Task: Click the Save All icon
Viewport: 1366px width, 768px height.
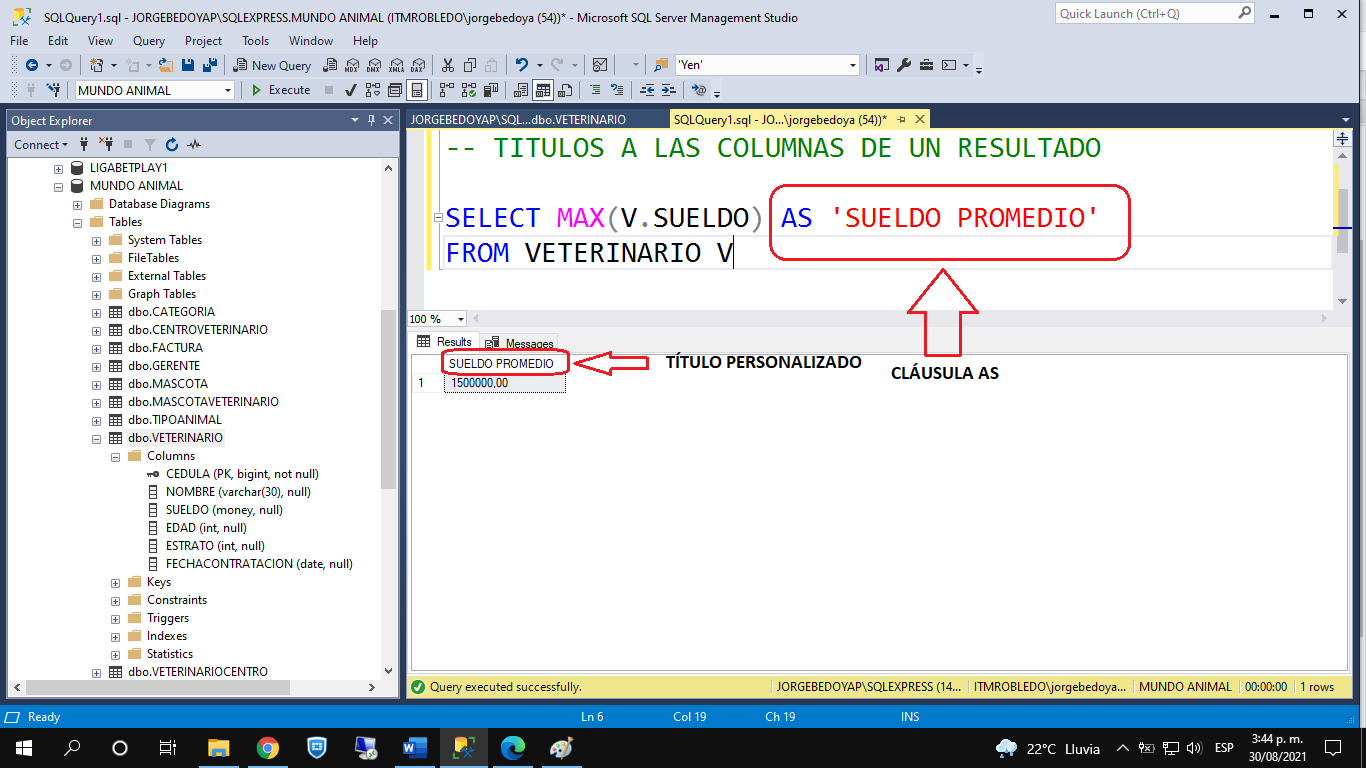Action: coord(210,65)
